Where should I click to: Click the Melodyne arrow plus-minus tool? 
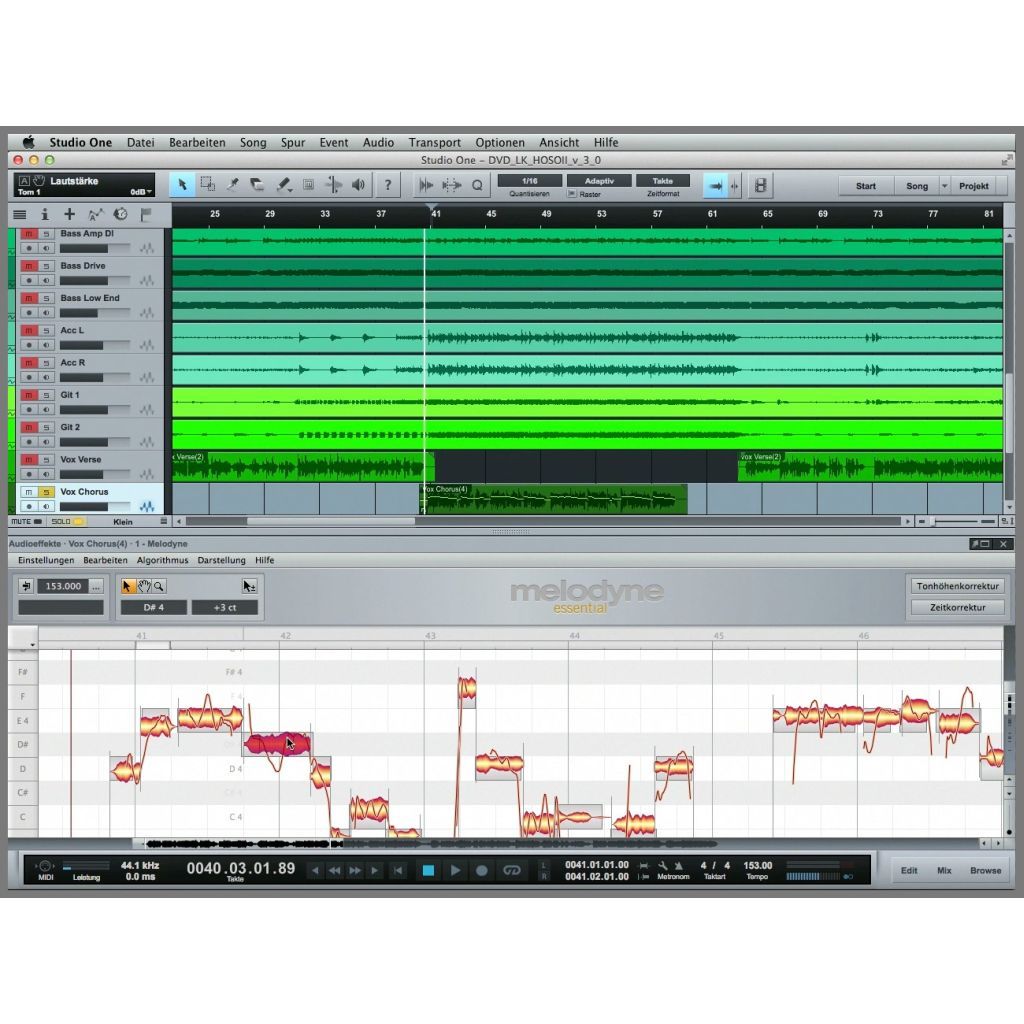[249, 586]
